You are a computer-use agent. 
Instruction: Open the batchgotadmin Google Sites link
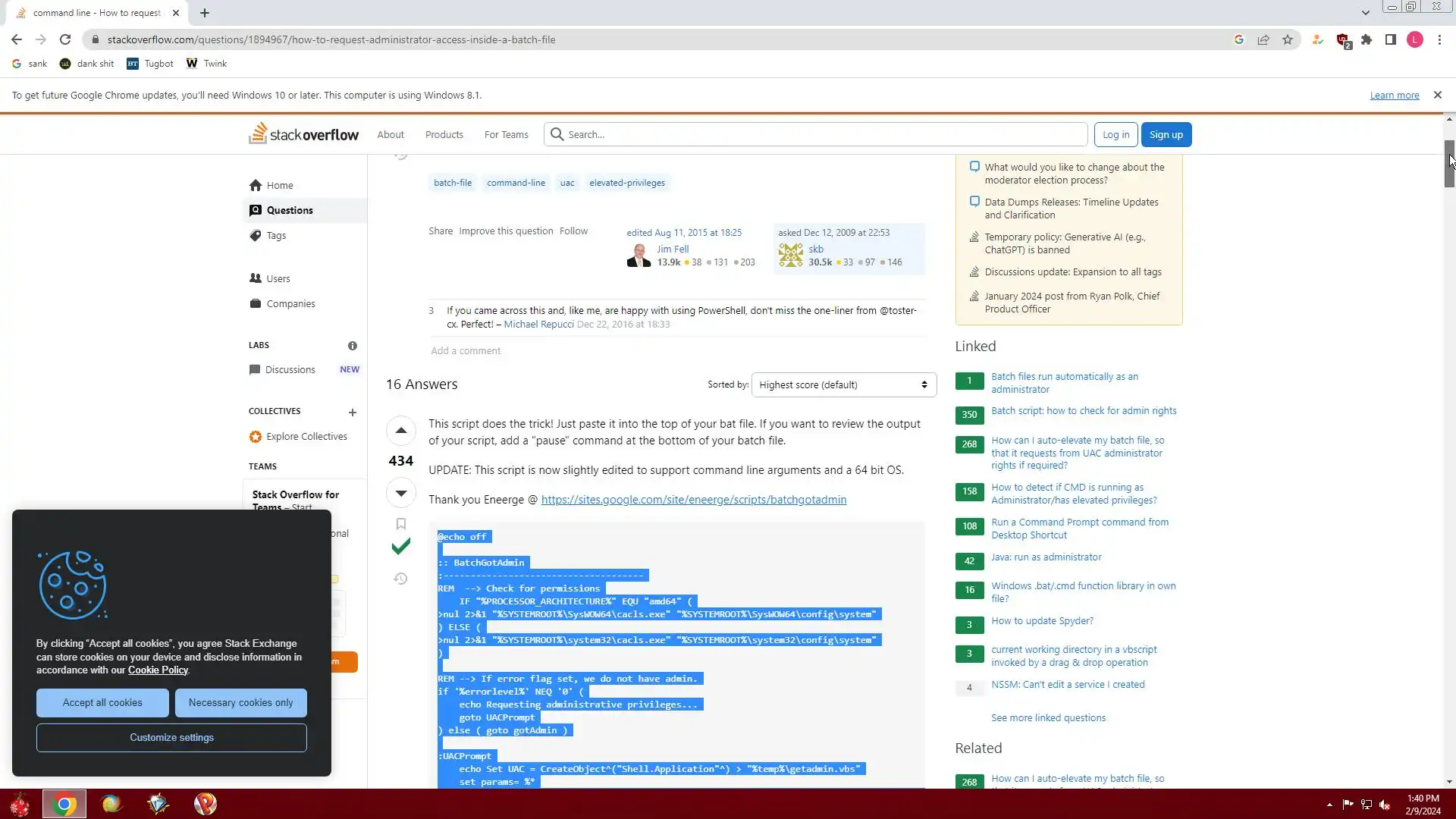(693, 500)
